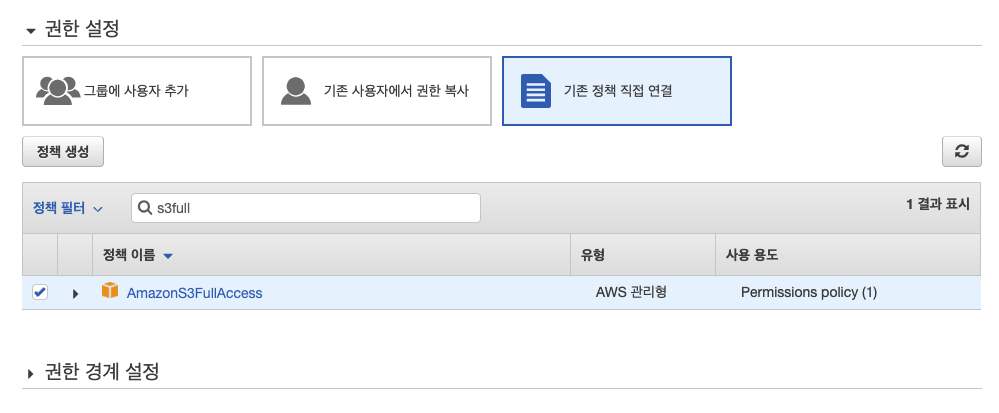Viewport: 999px width, 413px height.
Task: Click the search magnifier icon
Action: [x=144, y=208]
